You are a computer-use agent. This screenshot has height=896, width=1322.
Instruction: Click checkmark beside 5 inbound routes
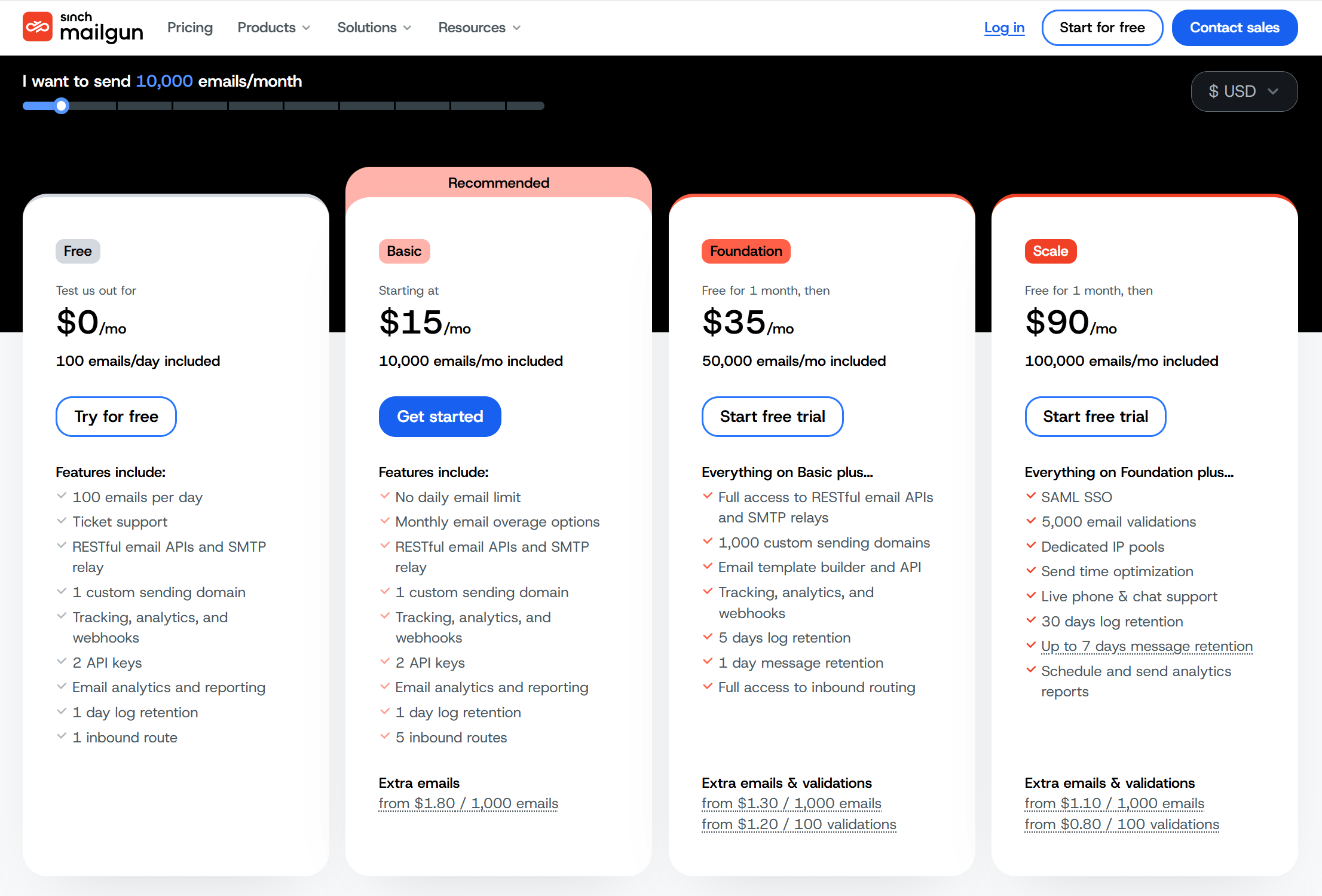385,736
